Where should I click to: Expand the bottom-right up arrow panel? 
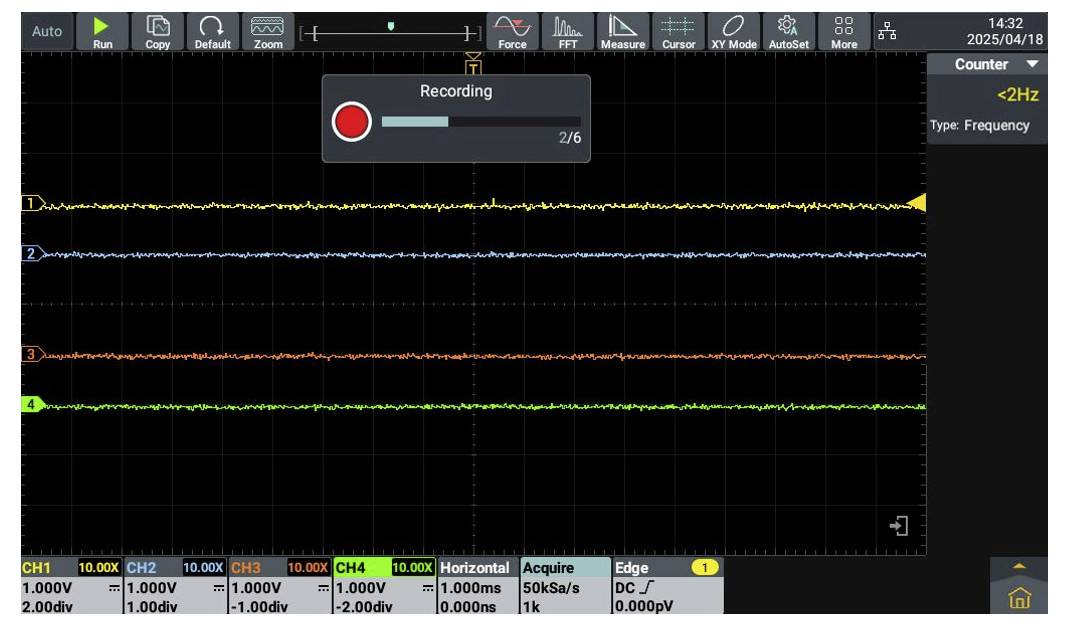(1019, 566)
